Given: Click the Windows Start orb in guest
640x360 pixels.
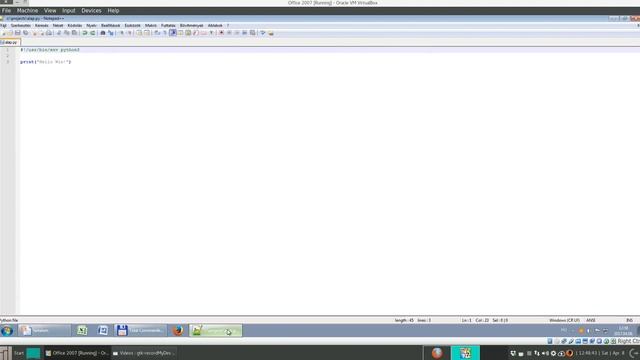Looking at the screenshot, I should tap(7, 331).
